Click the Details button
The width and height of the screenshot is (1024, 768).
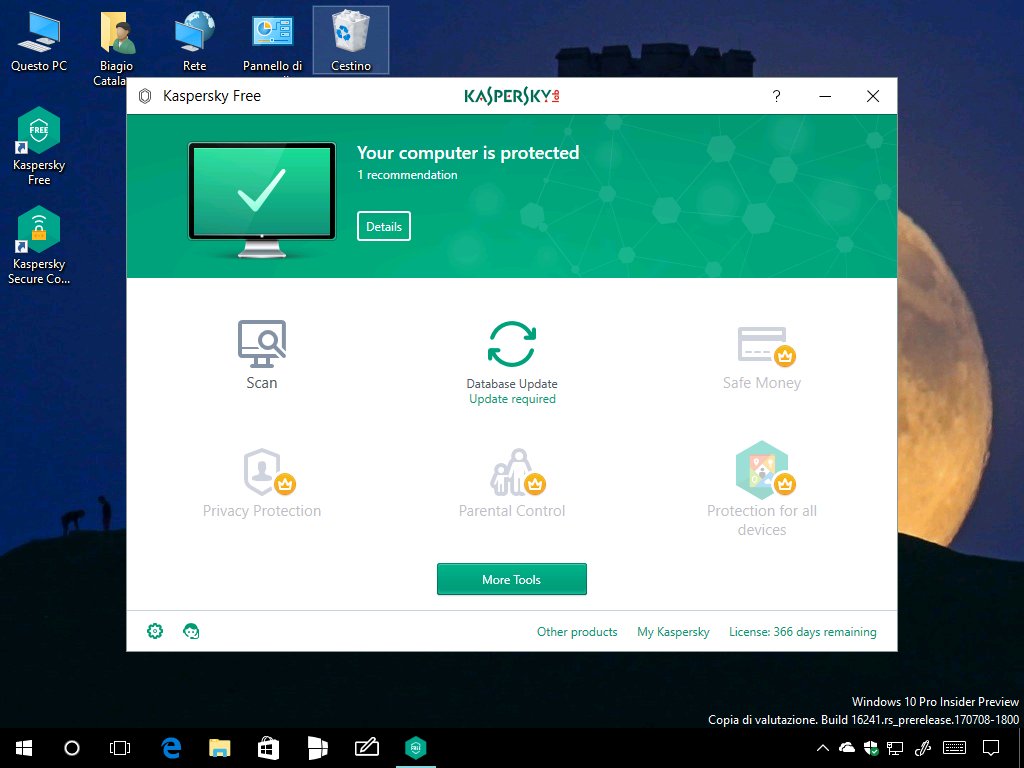pyautogui.click(x=384, y=226)
